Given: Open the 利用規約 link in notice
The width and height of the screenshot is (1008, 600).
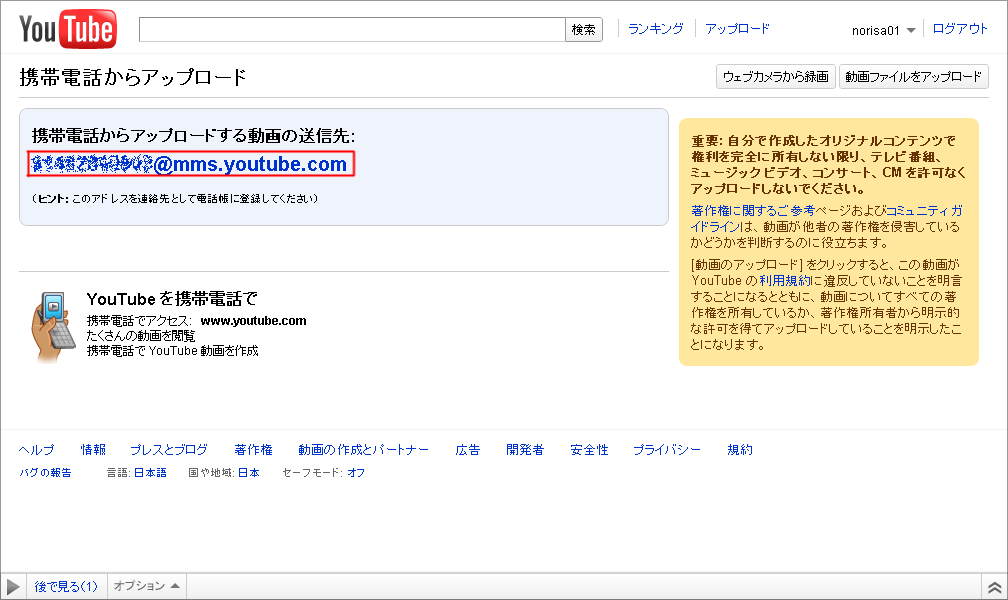Looking at the screenshot, I should (786, 280).
